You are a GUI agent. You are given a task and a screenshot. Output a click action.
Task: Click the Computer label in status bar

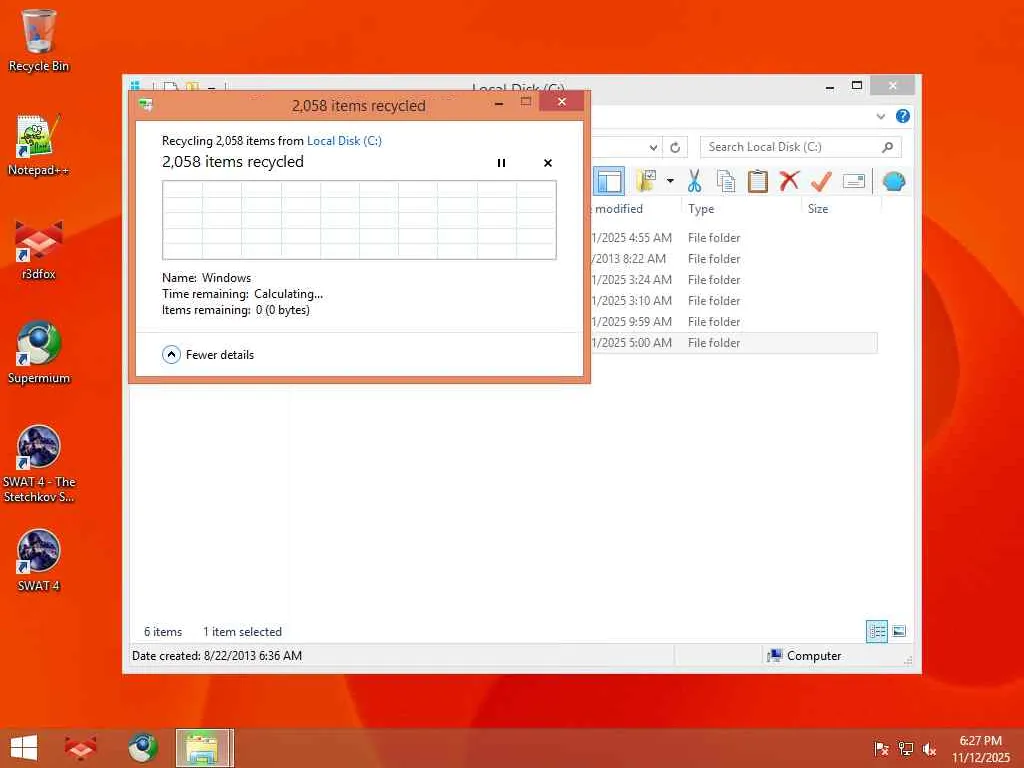[x=814, y=656]
